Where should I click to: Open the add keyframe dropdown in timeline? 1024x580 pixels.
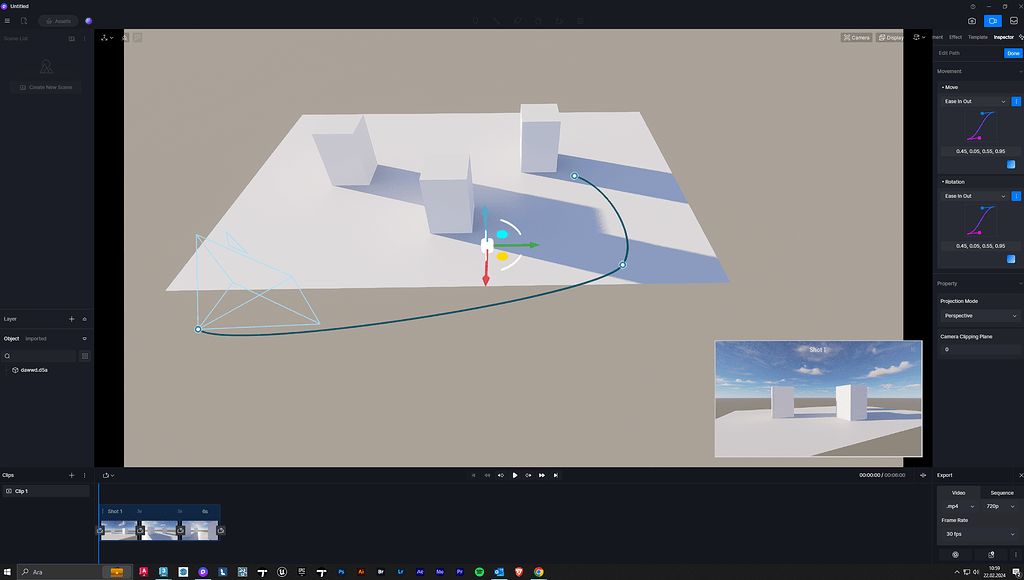click(x=108, y=475)
